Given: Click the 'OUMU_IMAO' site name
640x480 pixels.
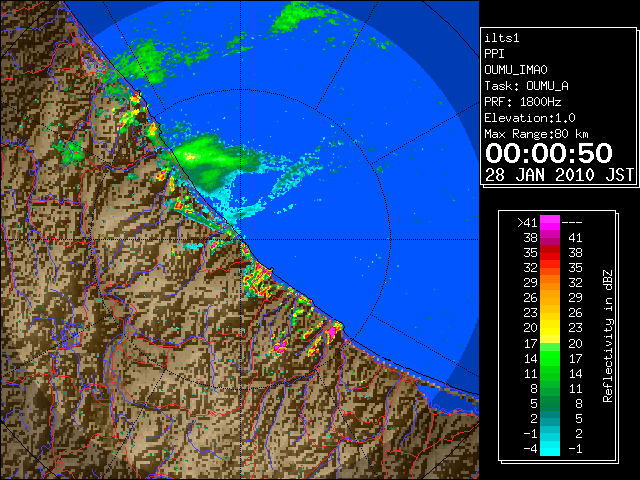Looking at the screenshot, I should (x=516, y=70).
